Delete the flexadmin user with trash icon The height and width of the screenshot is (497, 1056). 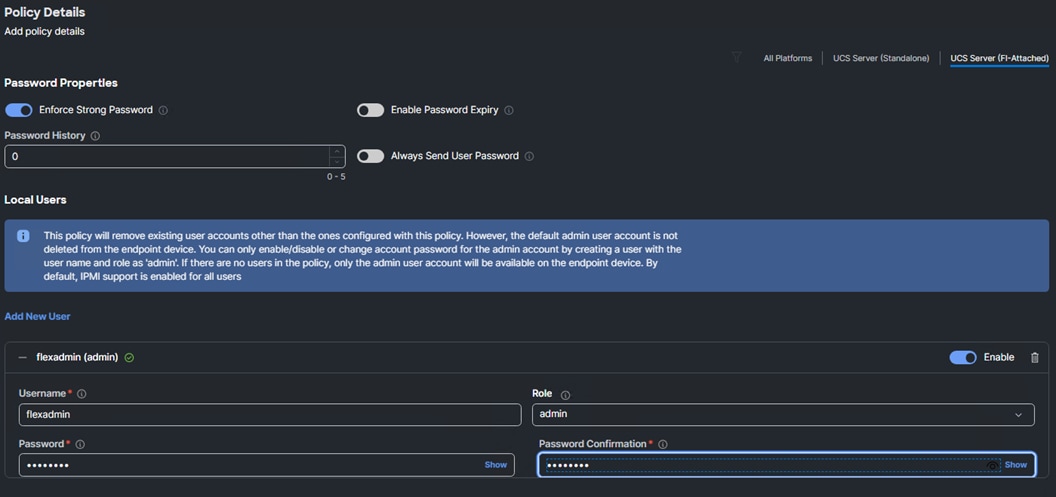pos(1034,357)
